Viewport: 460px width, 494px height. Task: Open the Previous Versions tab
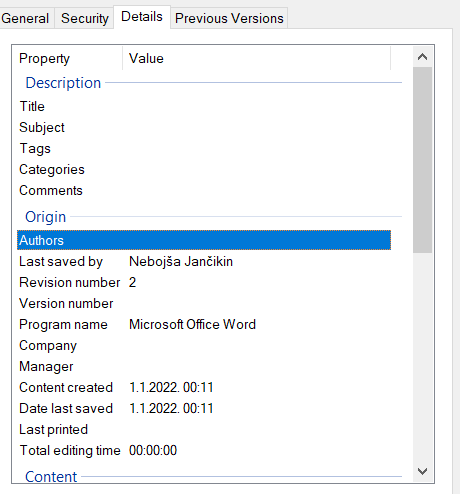tap(229, 18)
